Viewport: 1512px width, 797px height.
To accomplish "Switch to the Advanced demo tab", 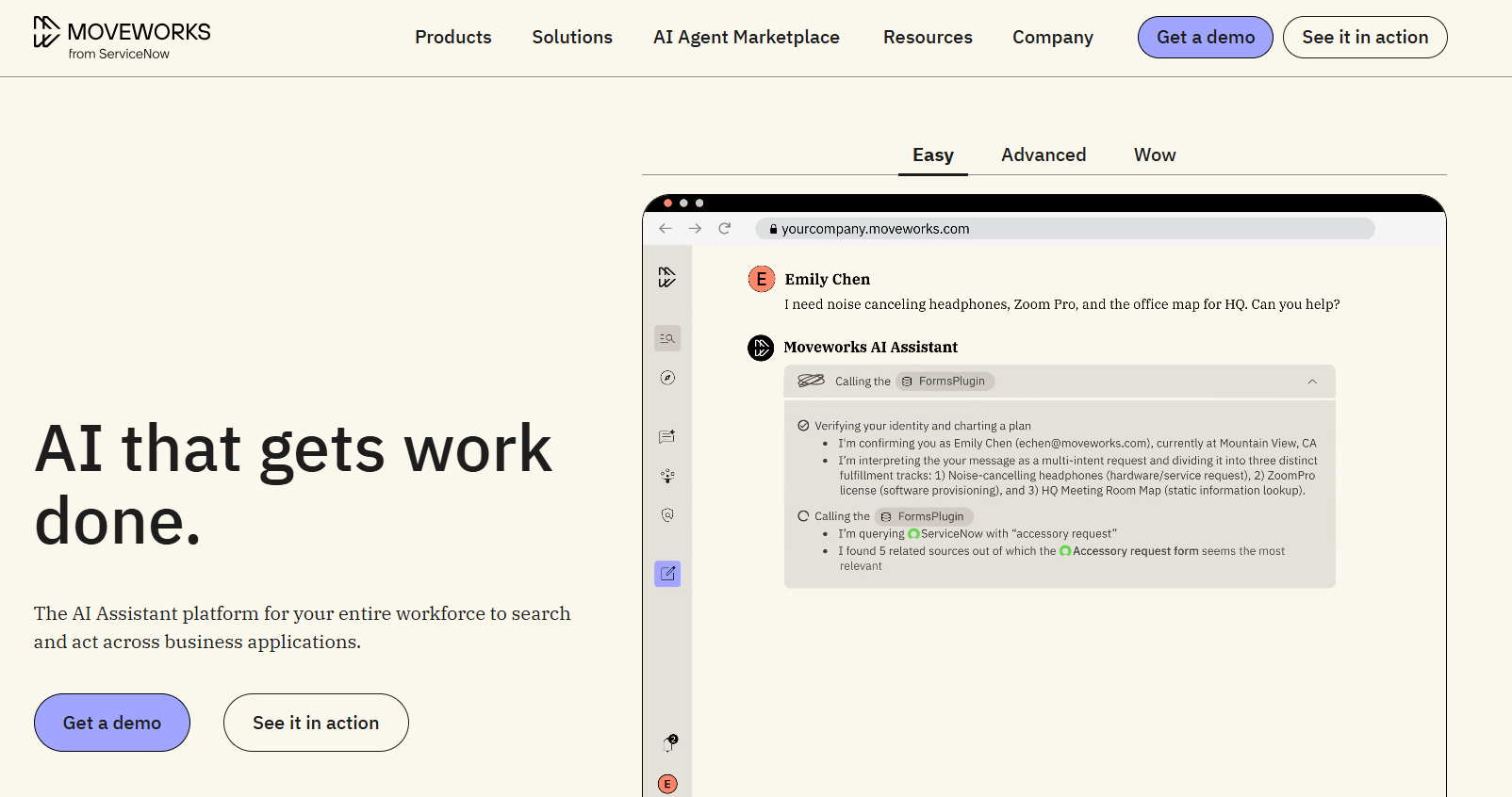I will pyautogui.click(x=1044, y=155).
